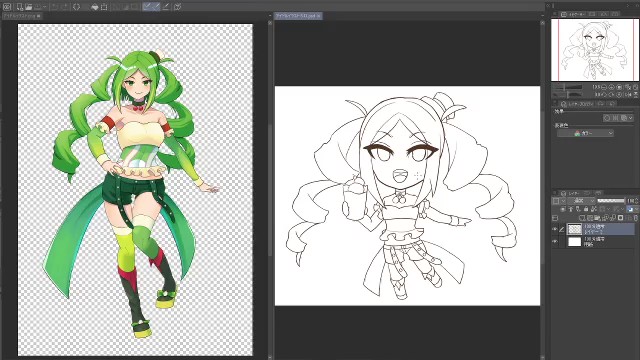Click the Open file folder icon
The height and width of the screenshot is (360, 640).
tap(29, 7)
